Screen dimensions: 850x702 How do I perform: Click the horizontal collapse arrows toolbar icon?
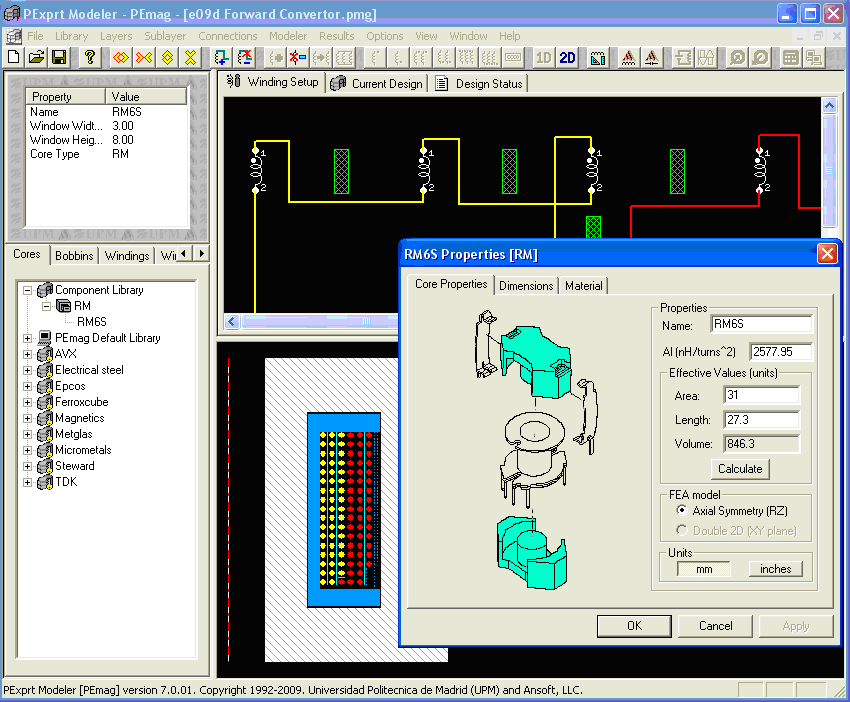coord(144,57)
